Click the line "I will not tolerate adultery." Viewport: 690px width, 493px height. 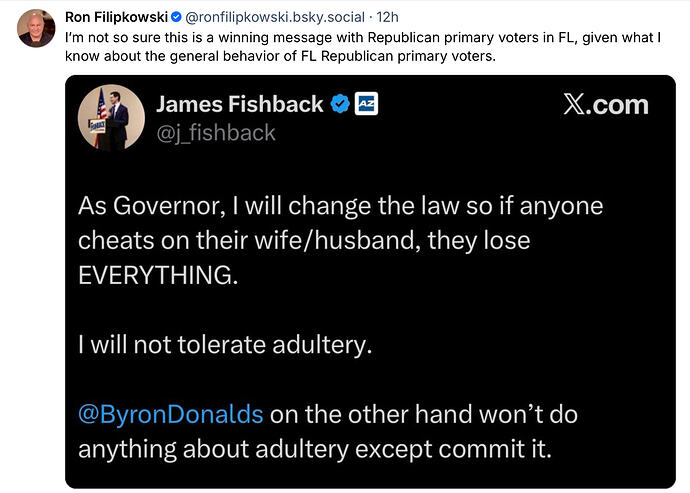tap(225, 345)
